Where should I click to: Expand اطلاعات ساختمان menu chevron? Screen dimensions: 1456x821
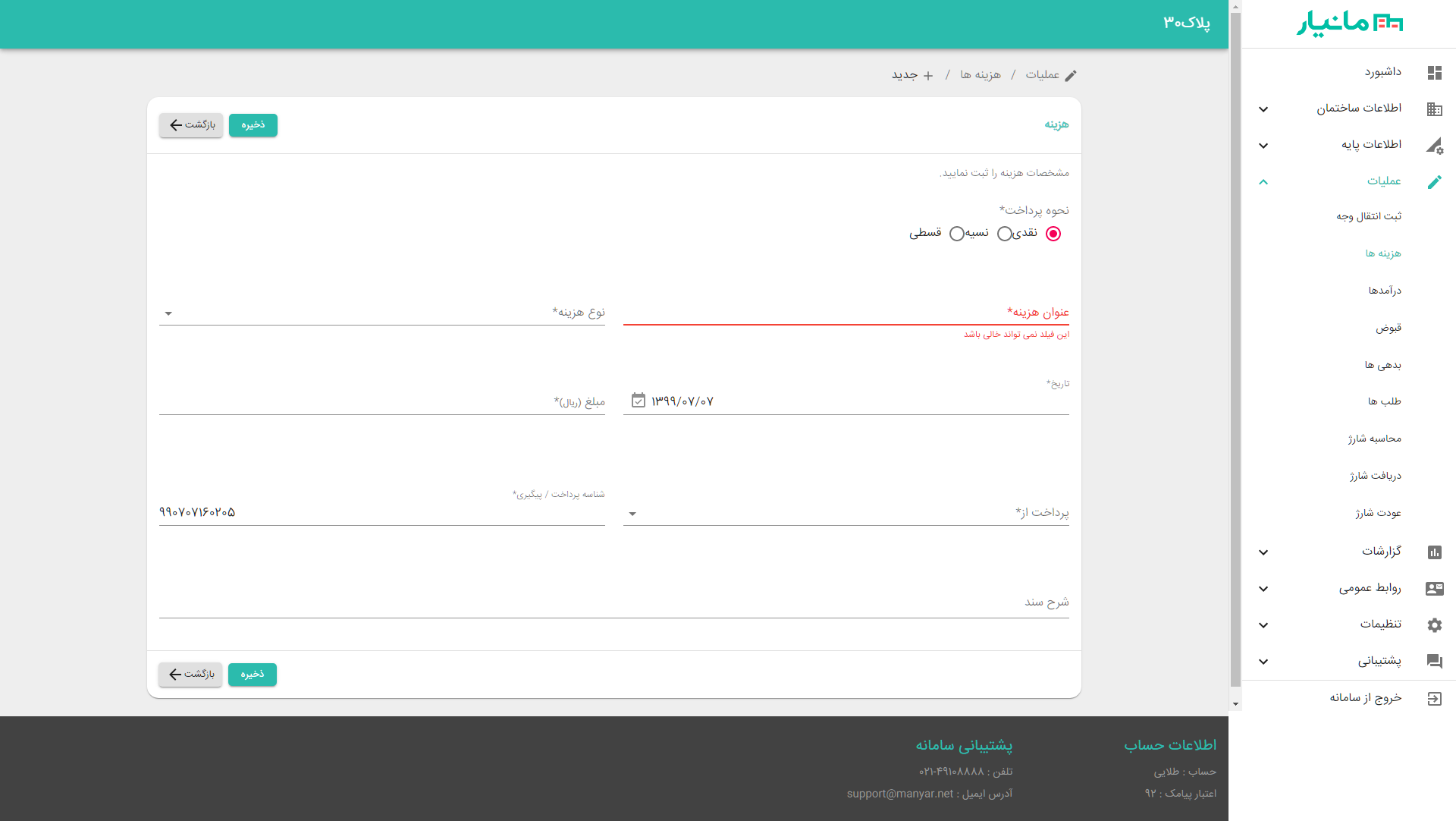coord(1263,109)
